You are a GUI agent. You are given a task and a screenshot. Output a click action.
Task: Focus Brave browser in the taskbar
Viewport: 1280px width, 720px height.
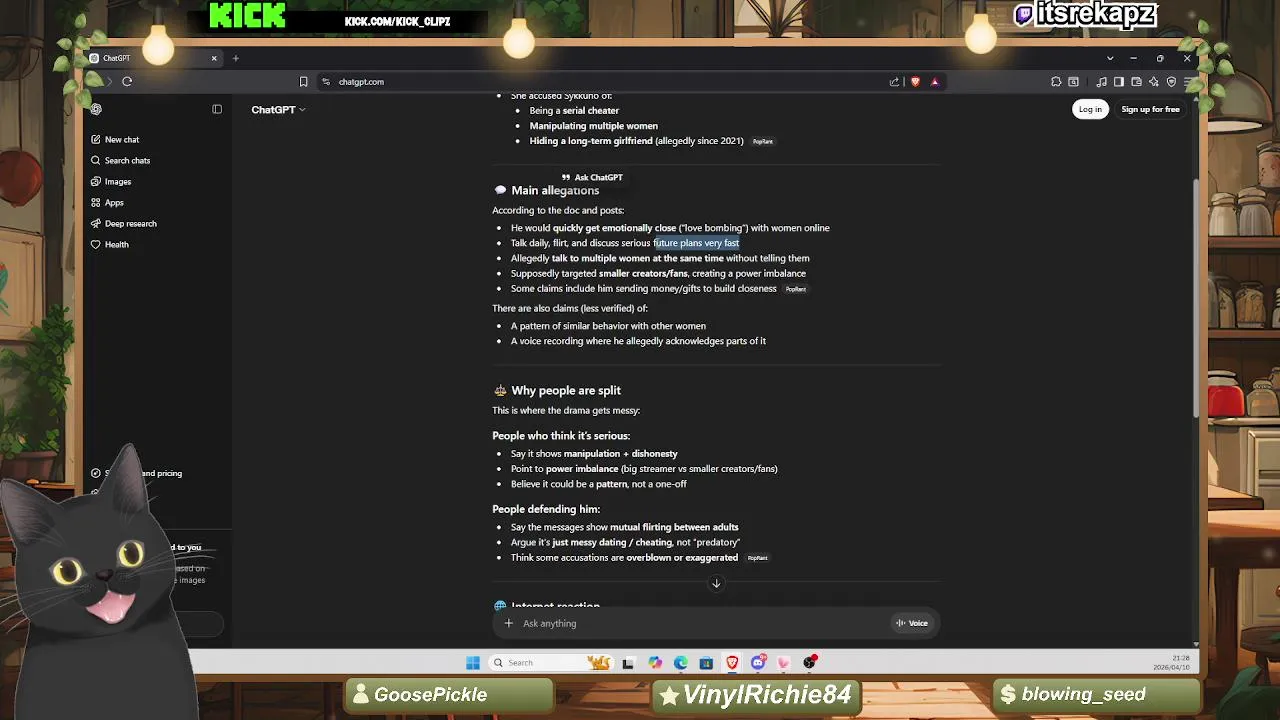click(732, 662)
